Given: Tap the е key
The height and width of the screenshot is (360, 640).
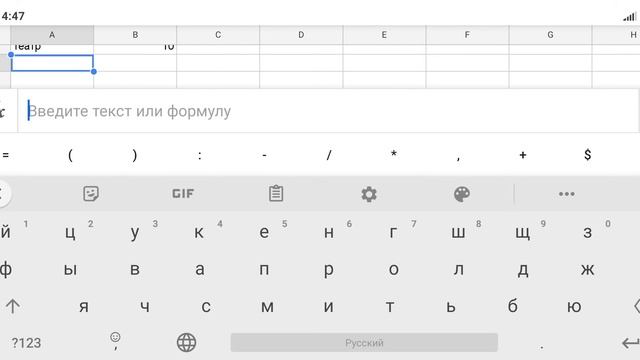Looking at the screenshot, I should click(x=264, y=233).
